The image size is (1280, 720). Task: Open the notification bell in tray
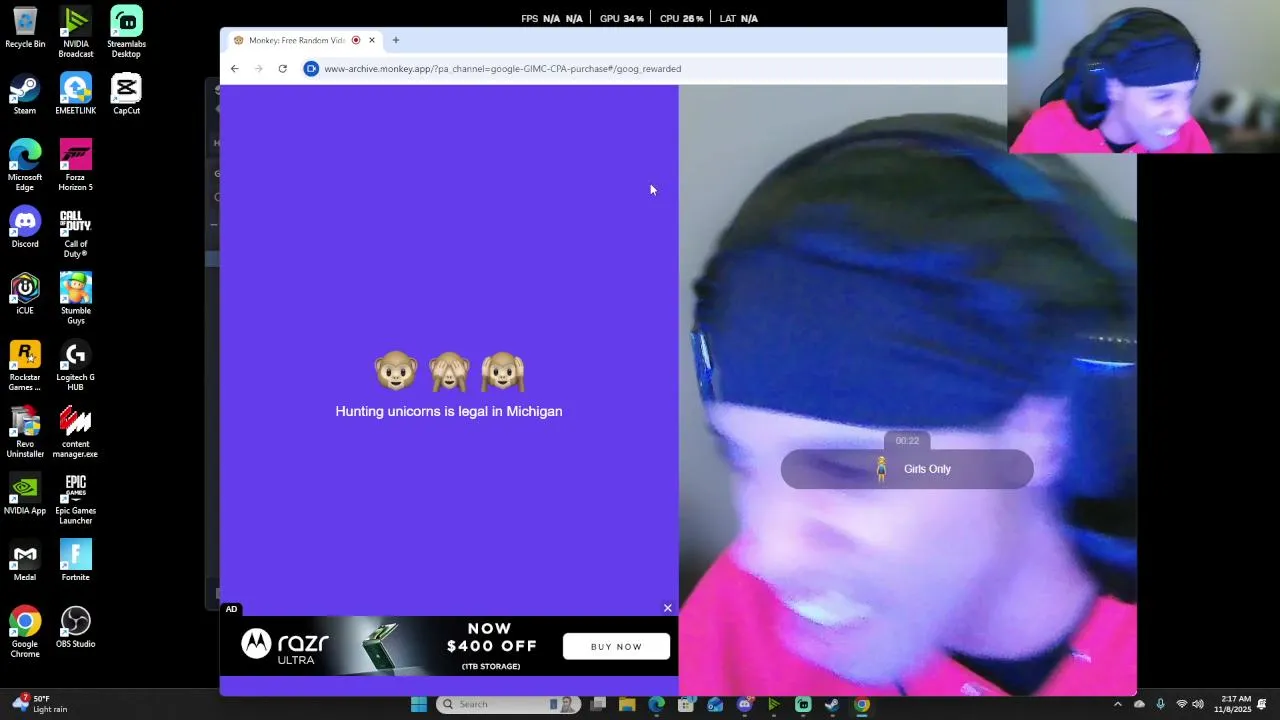click(x=1263, y=704)
